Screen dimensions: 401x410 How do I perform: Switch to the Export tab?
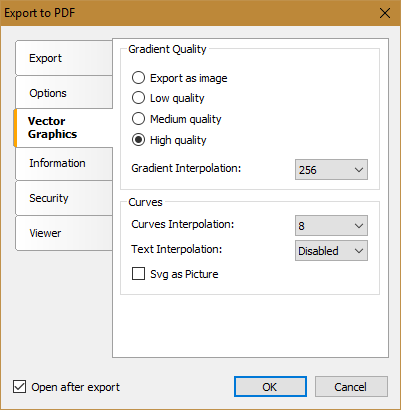click(x=64, y=58)
